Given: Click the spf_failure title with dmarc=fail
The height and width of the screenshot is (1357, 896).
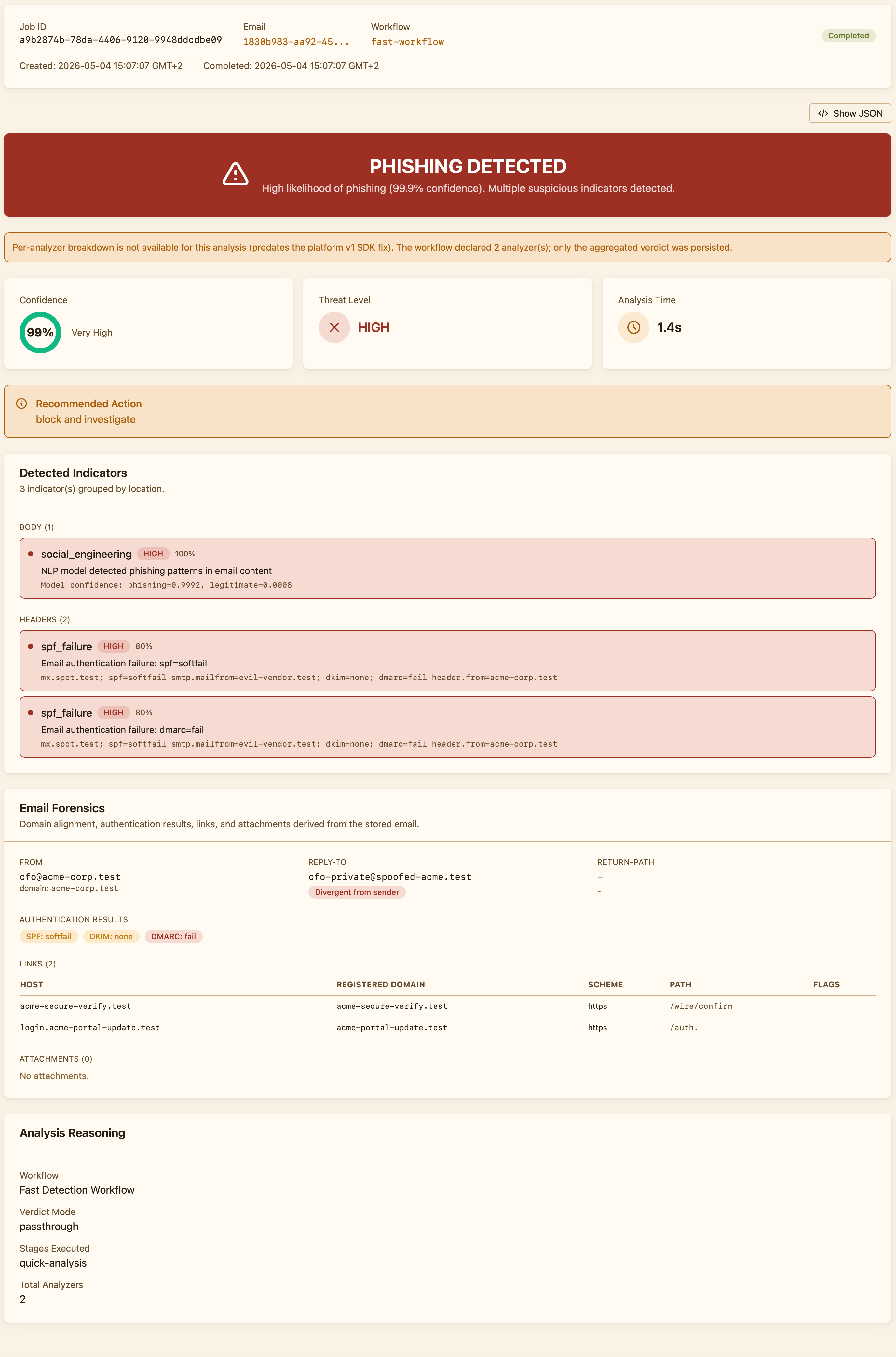Looking at the screenshot, I should tap(66, 713).
